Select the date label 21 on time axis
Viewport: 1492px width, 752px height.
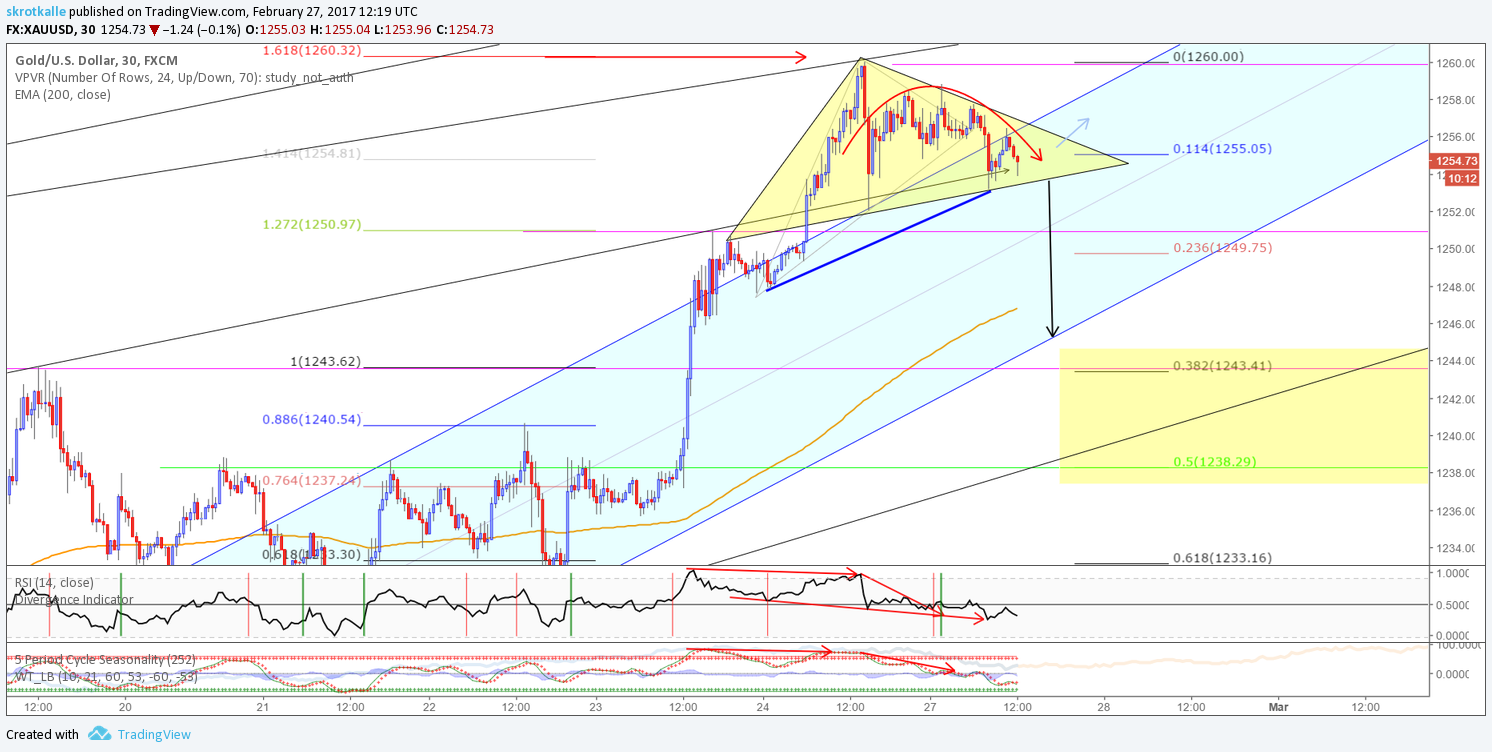point(263,705)
